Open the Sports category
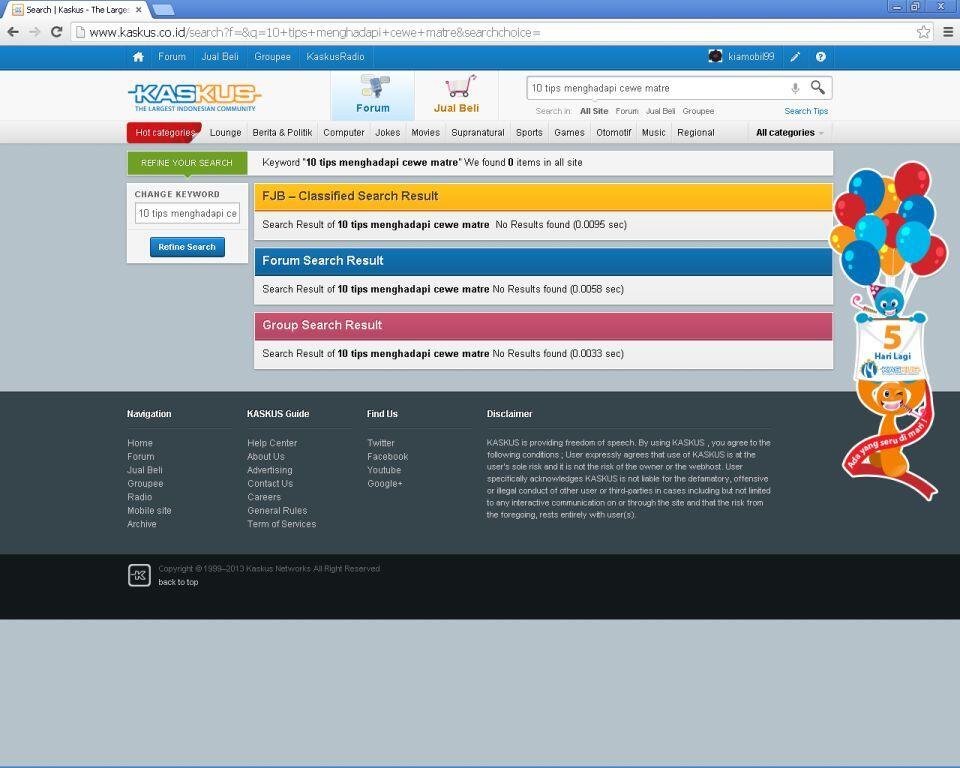The height and width of the screenshot is (768, 960). click(529, 133)
